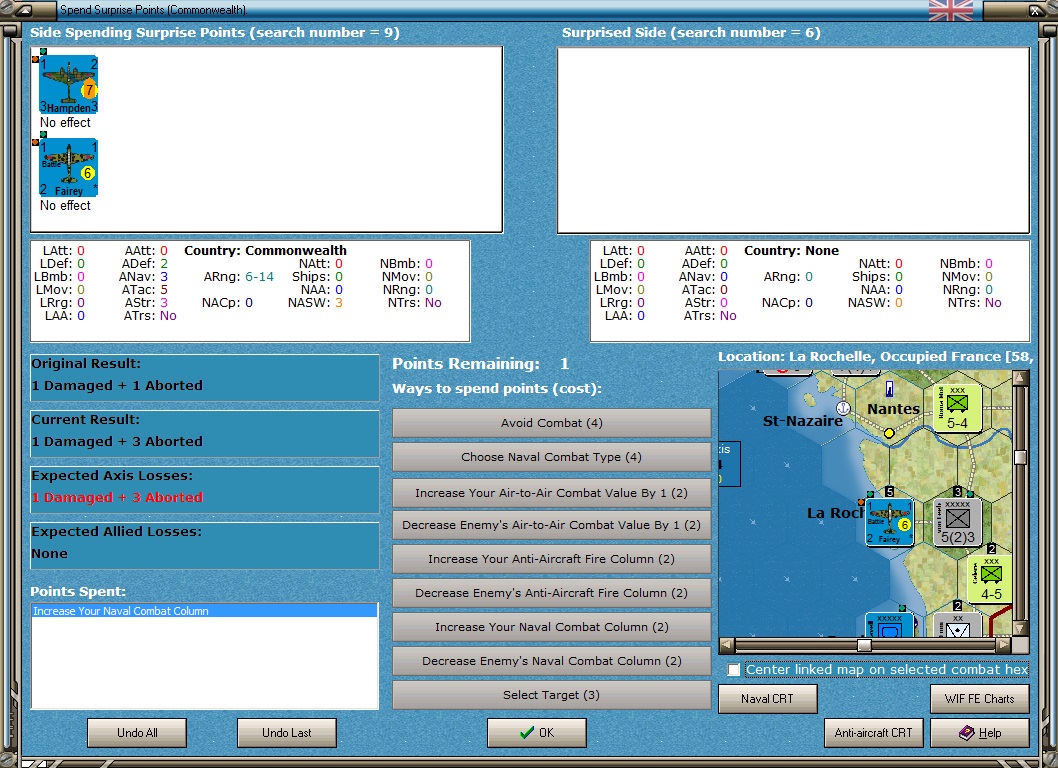This screenshot has width=1058, height=768.
Task: Click the map scroll left arrow
Action: (x=727, y=645)
